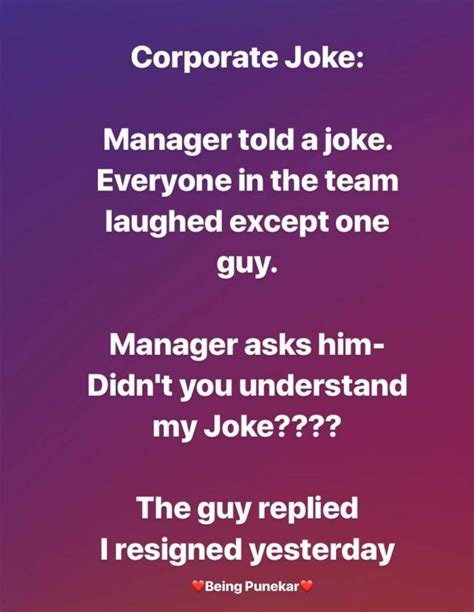Click the line Didn't you understand
474x612 pixels.
[x=247, y=386]
